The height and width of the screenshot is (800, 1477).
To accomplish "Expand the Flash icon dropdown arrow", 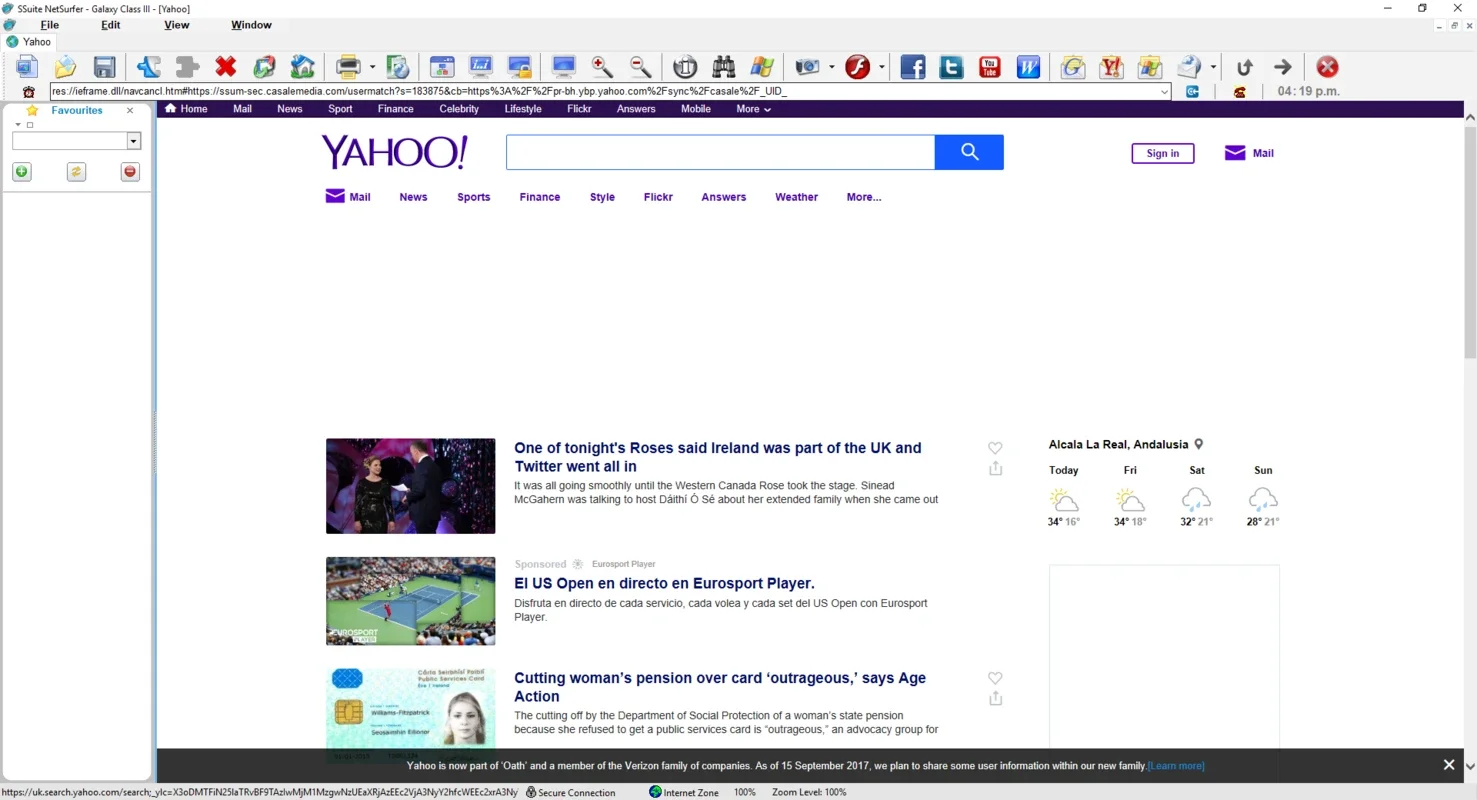I will [x=882, y=68].
